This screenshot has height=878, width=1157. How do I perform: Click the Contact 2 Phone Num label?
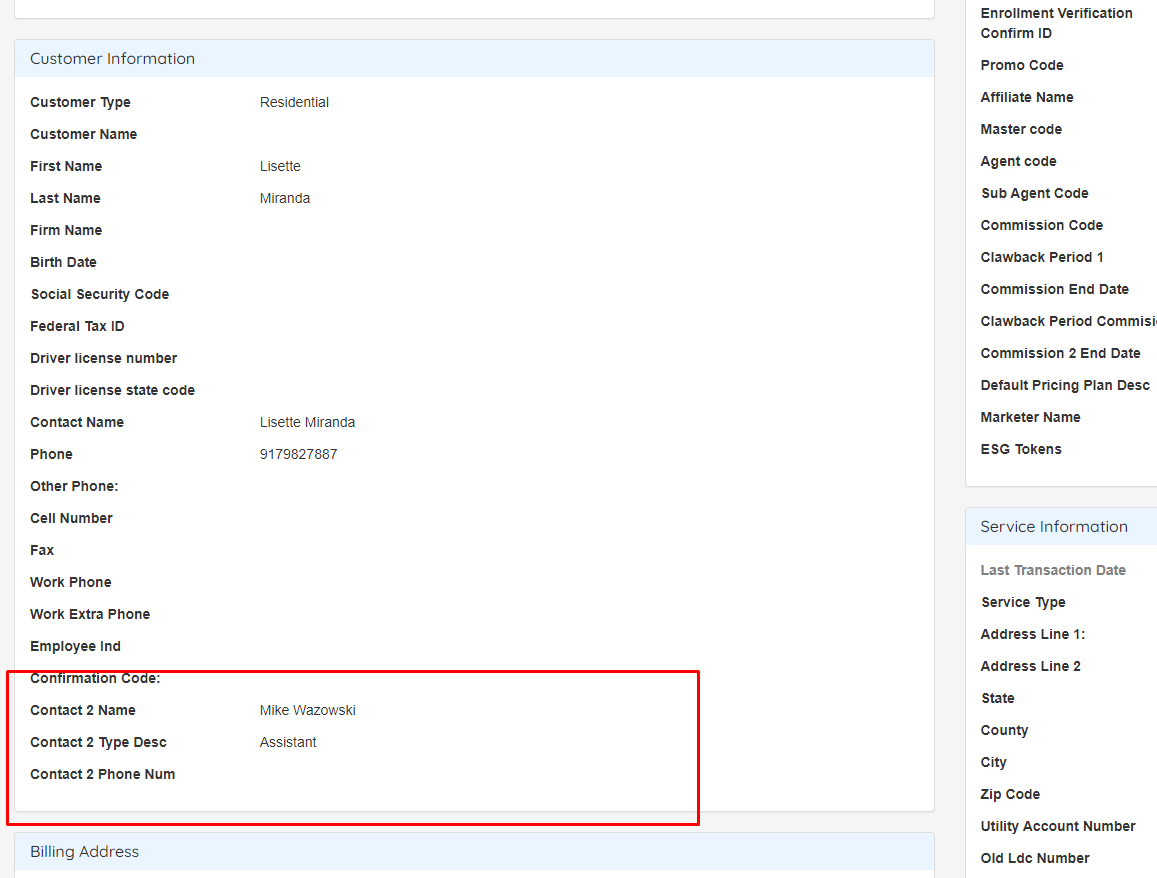[x=103, y=775]
